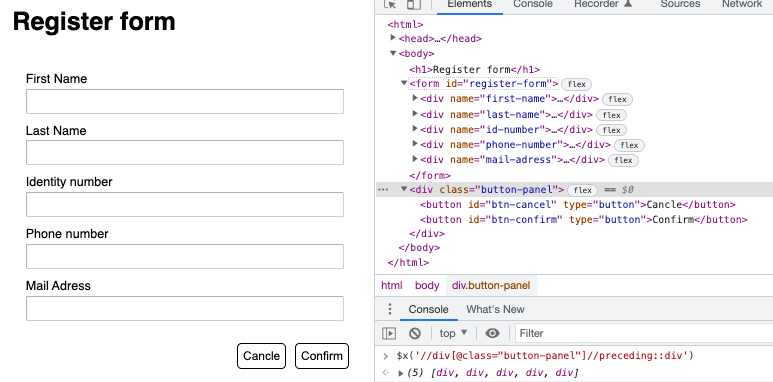Open the ellipsis beside button-panel row
This screenshot has width=773, height=382.
[384, 190]
